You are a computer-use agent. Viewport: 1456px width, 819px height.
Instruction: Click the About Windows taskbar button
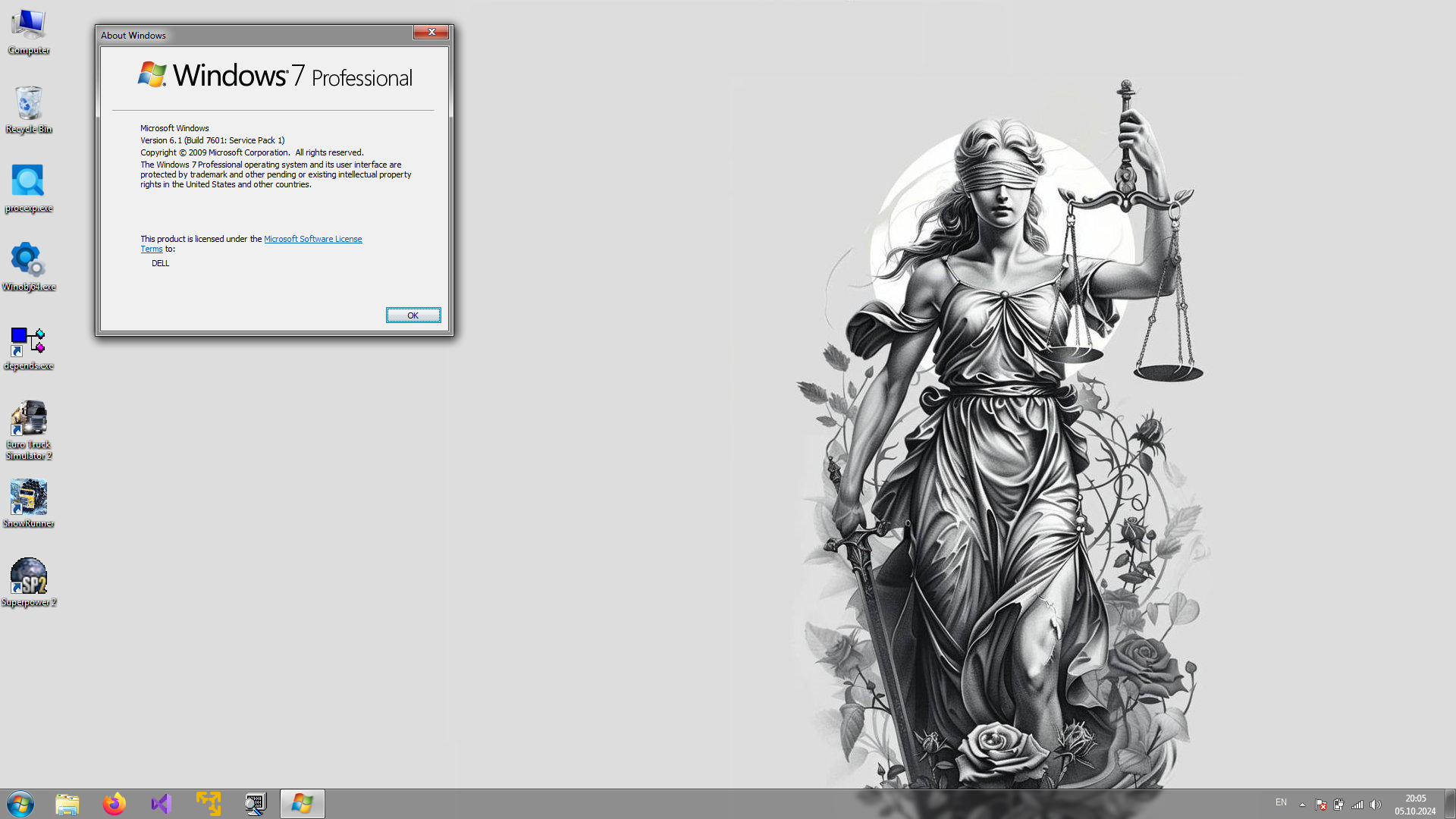[302, 804]
